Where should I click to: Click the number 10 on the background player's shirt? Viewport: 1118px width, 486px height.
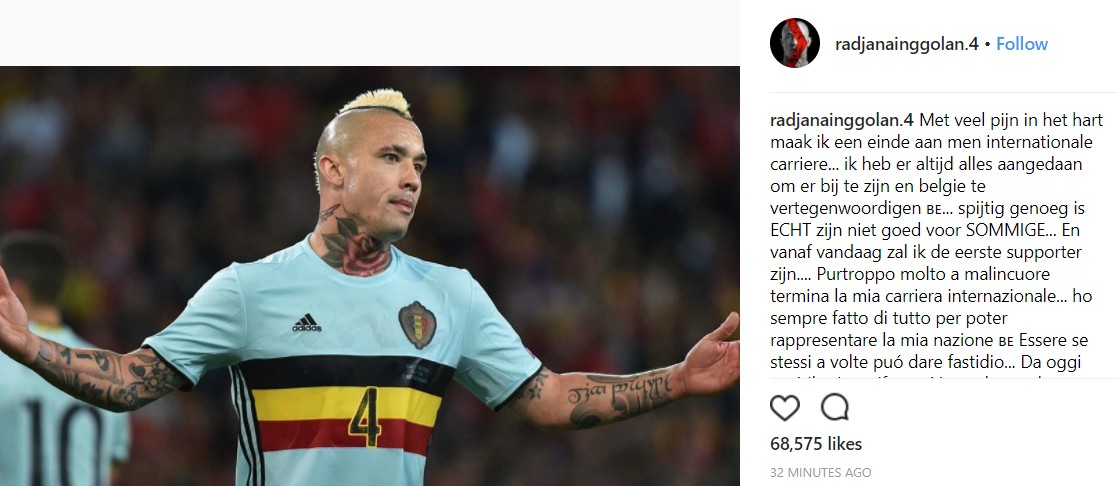[66, 441]
